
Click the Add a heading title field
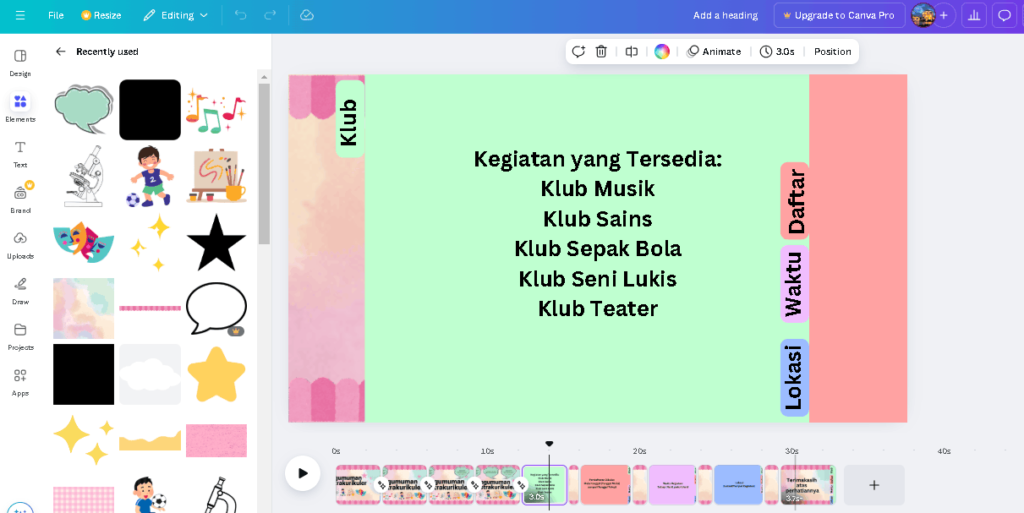pos(725,15)
